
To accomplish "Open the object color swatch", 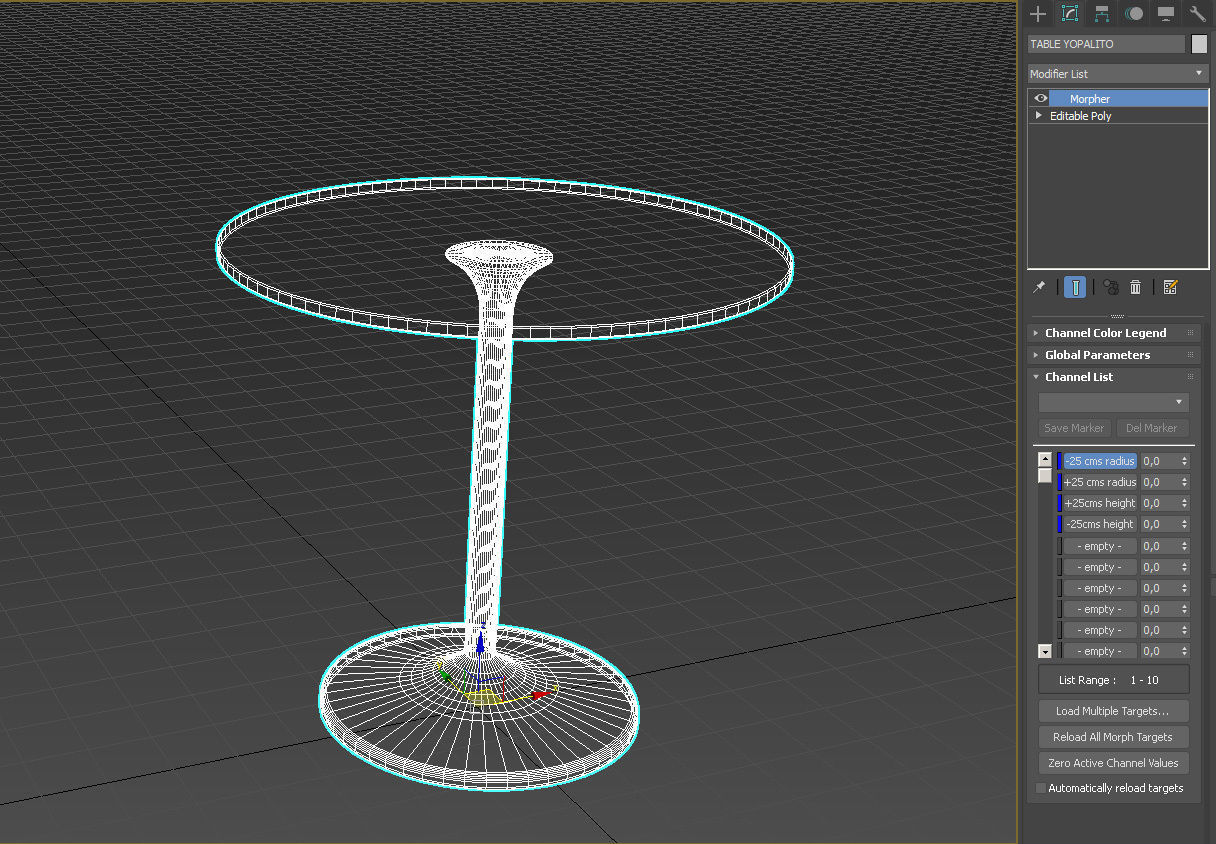I will pos(1199,44).
